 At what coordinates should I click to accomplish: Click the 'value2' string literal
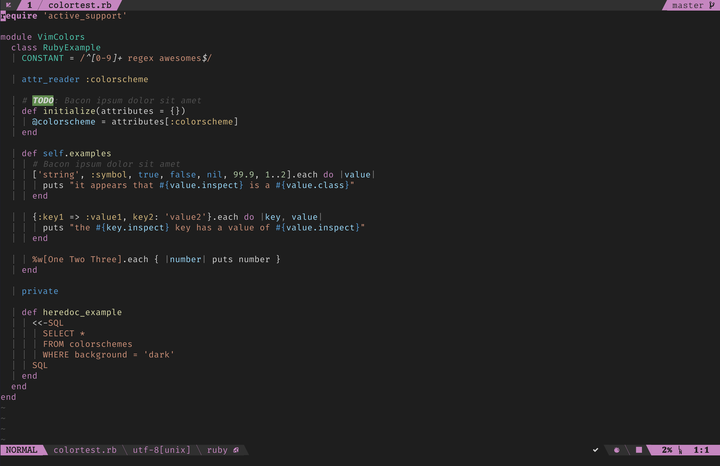186,217
